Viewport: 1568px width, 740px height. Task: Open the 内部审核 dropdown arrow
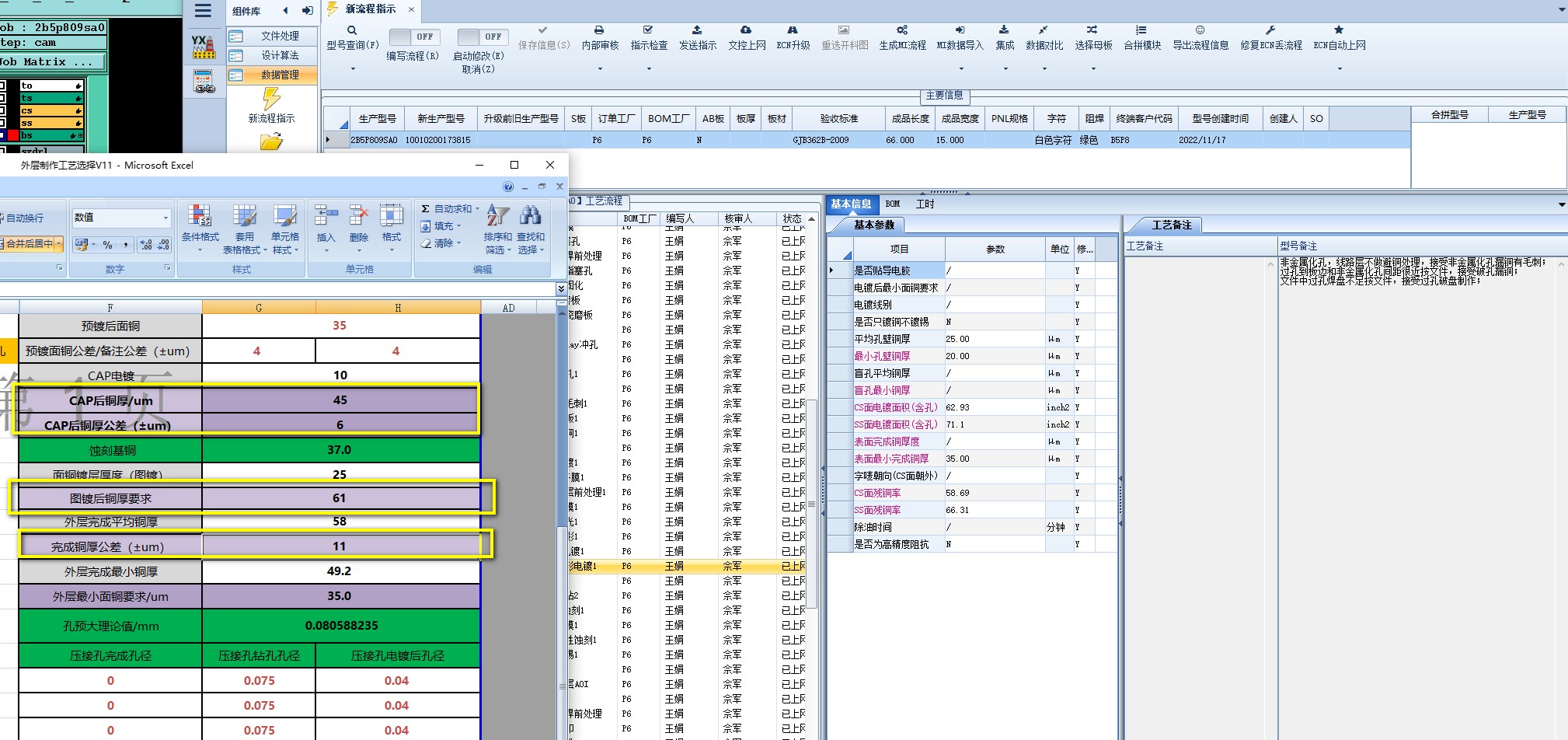(x=600, y=69)
